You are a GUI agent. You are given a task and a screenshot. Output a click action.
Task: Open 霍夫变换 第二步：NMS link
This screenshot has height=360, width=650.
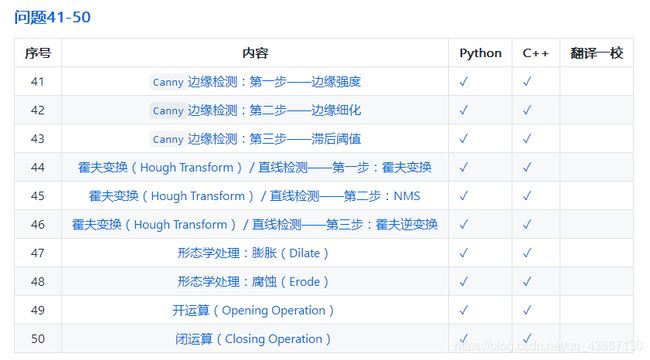coord(255,196)
